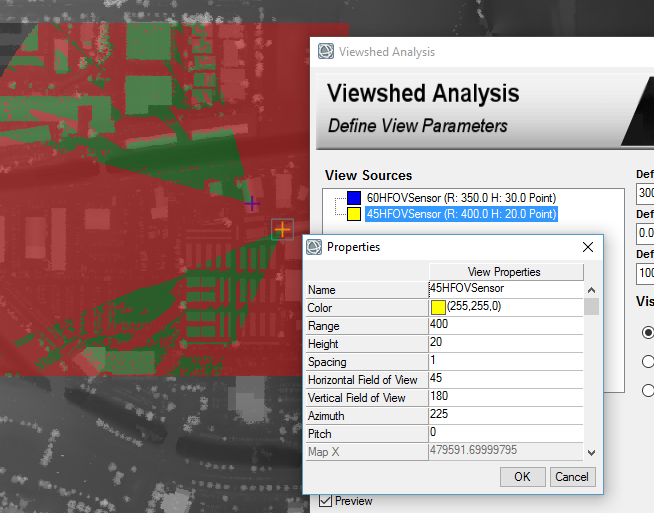Click the orange crosshair sensor marker on map
654x513 pixels.
tap(282, 231)
